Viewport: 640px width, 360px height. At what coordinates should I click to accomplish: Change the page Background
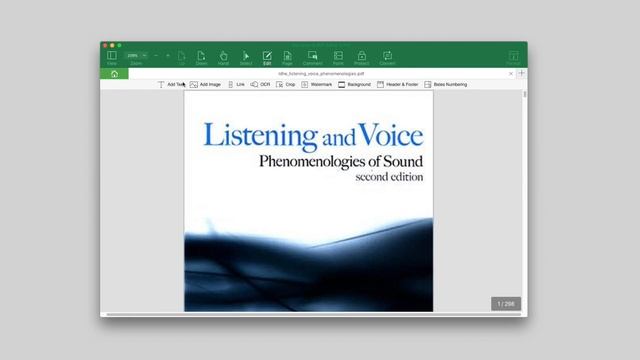(x=354, y=84)
